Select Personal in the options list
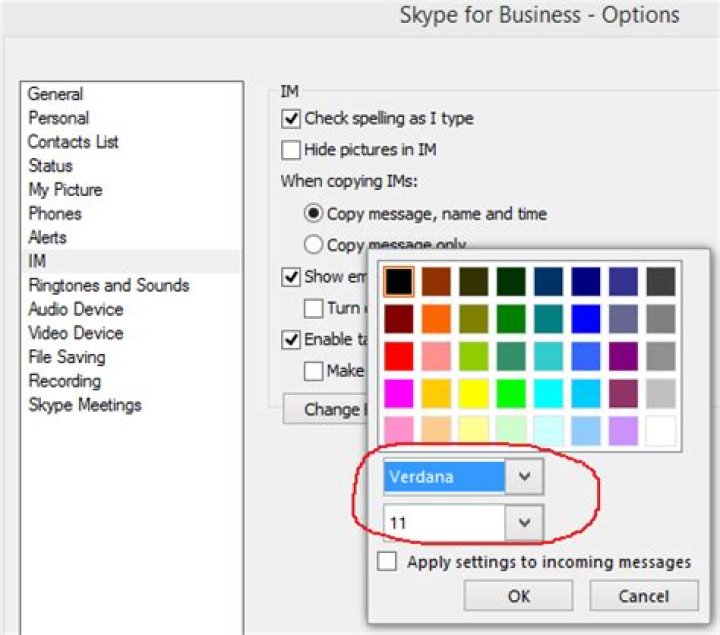Image resolution: width=720 pixels, height=635 pixels. click(x=58, y=118)
